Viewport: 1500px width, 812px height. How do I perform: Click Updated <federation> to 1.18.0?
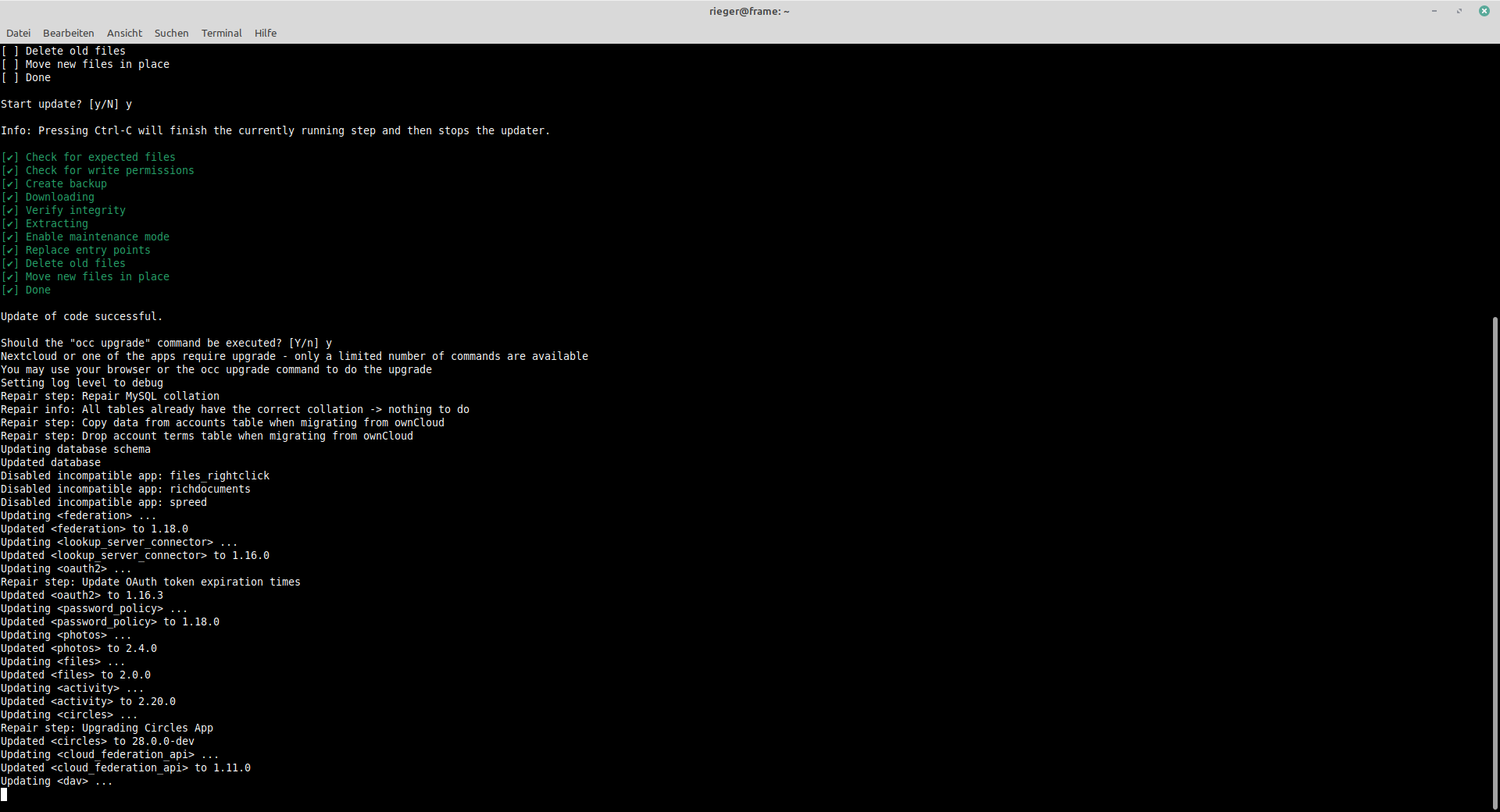95,529
